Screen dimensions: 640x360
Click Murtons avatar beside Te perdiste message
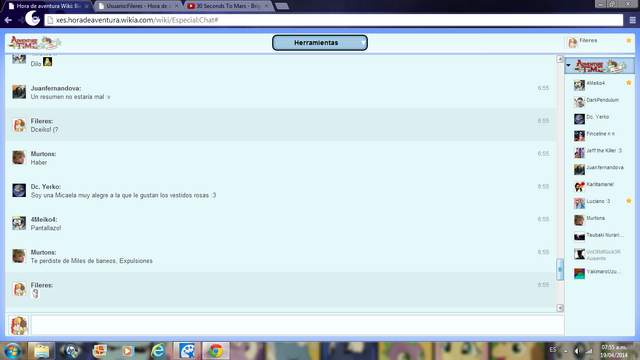tap(19, 256)
